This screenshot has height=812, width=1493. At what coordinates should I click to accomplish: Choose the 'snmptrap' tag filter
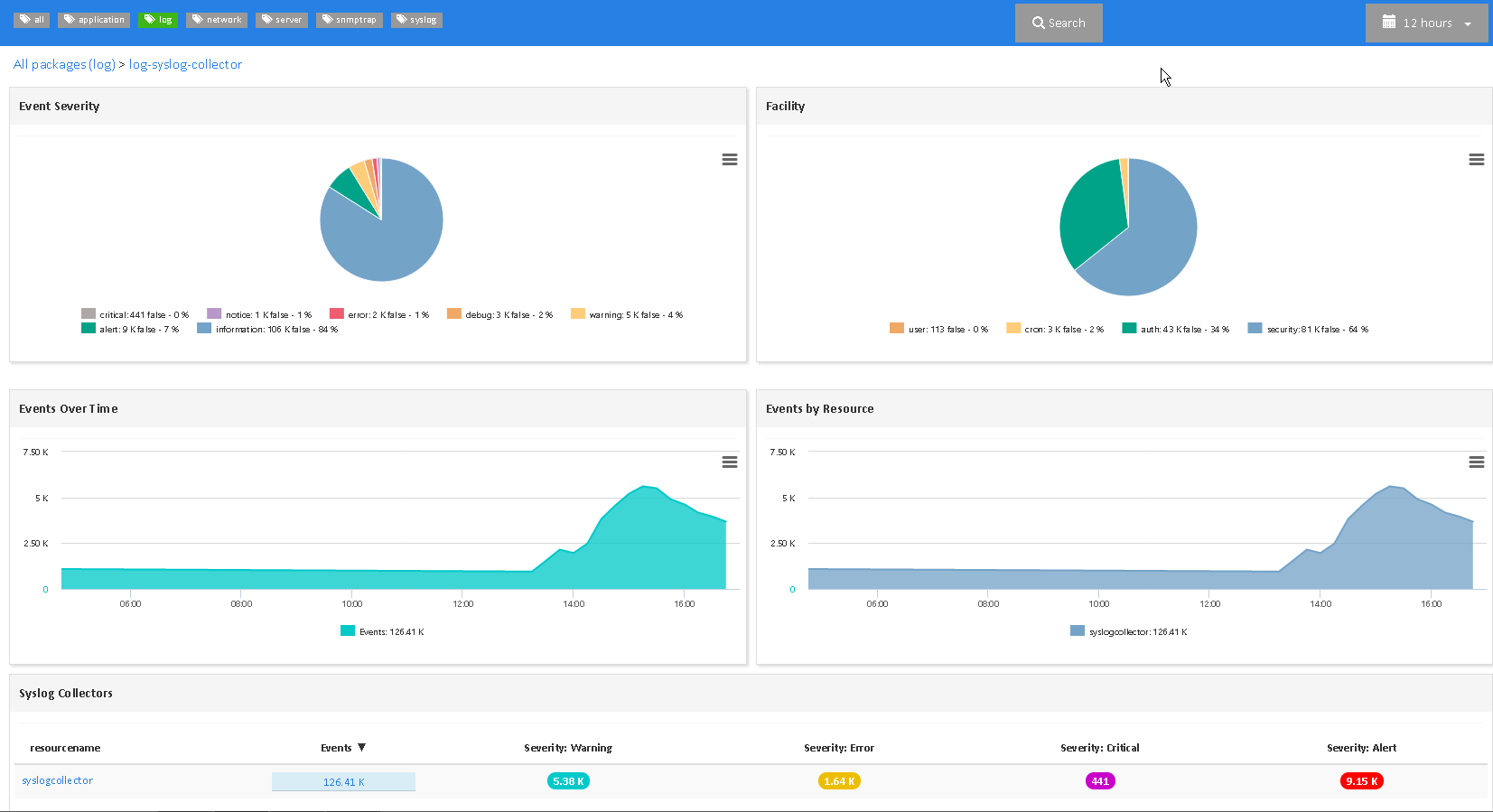[350, 20]
